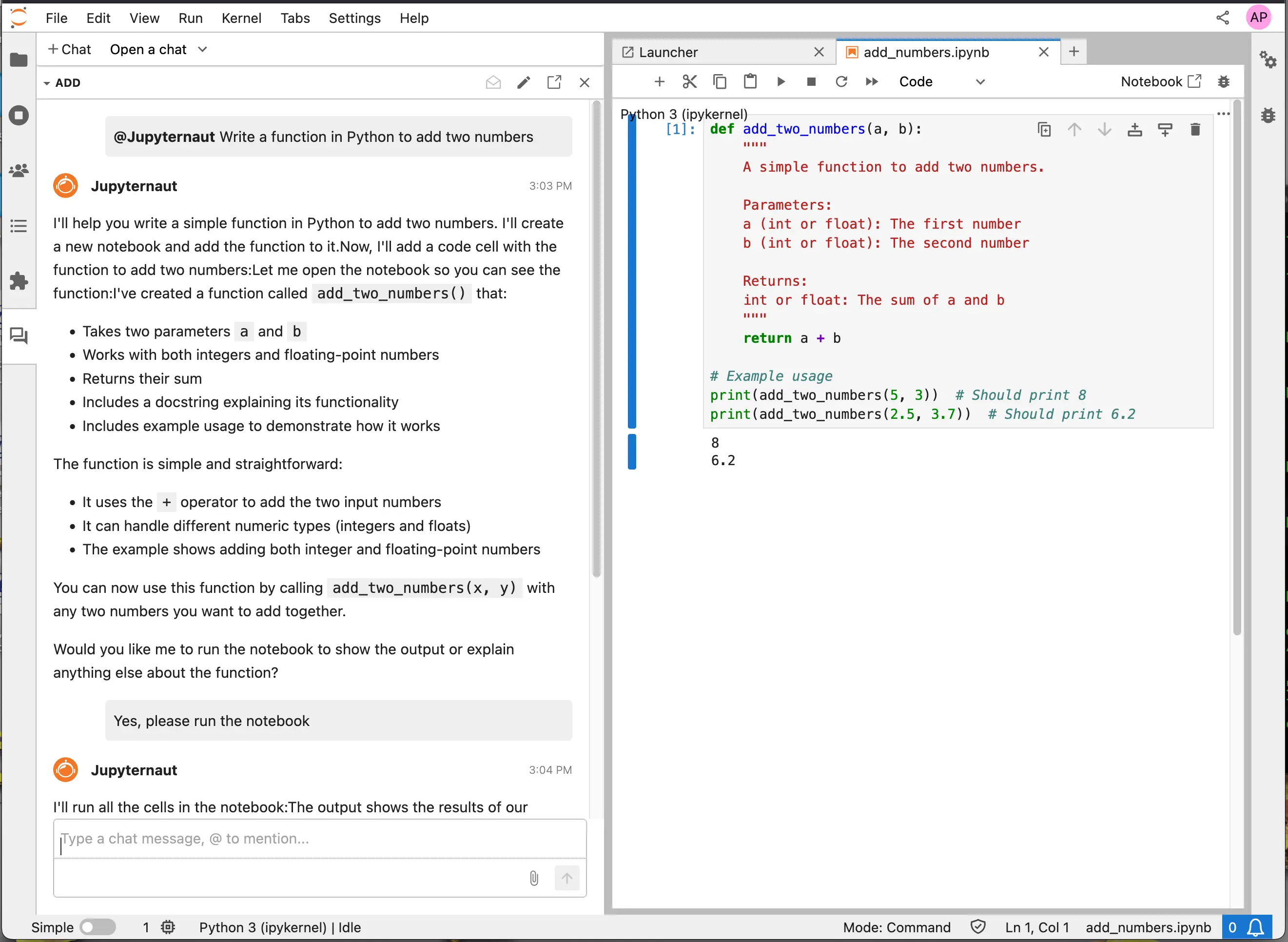The height and width of the screenshot is (942, 1288).
Task: Toggle the notification bell panel
Action: pos(1254,926)
